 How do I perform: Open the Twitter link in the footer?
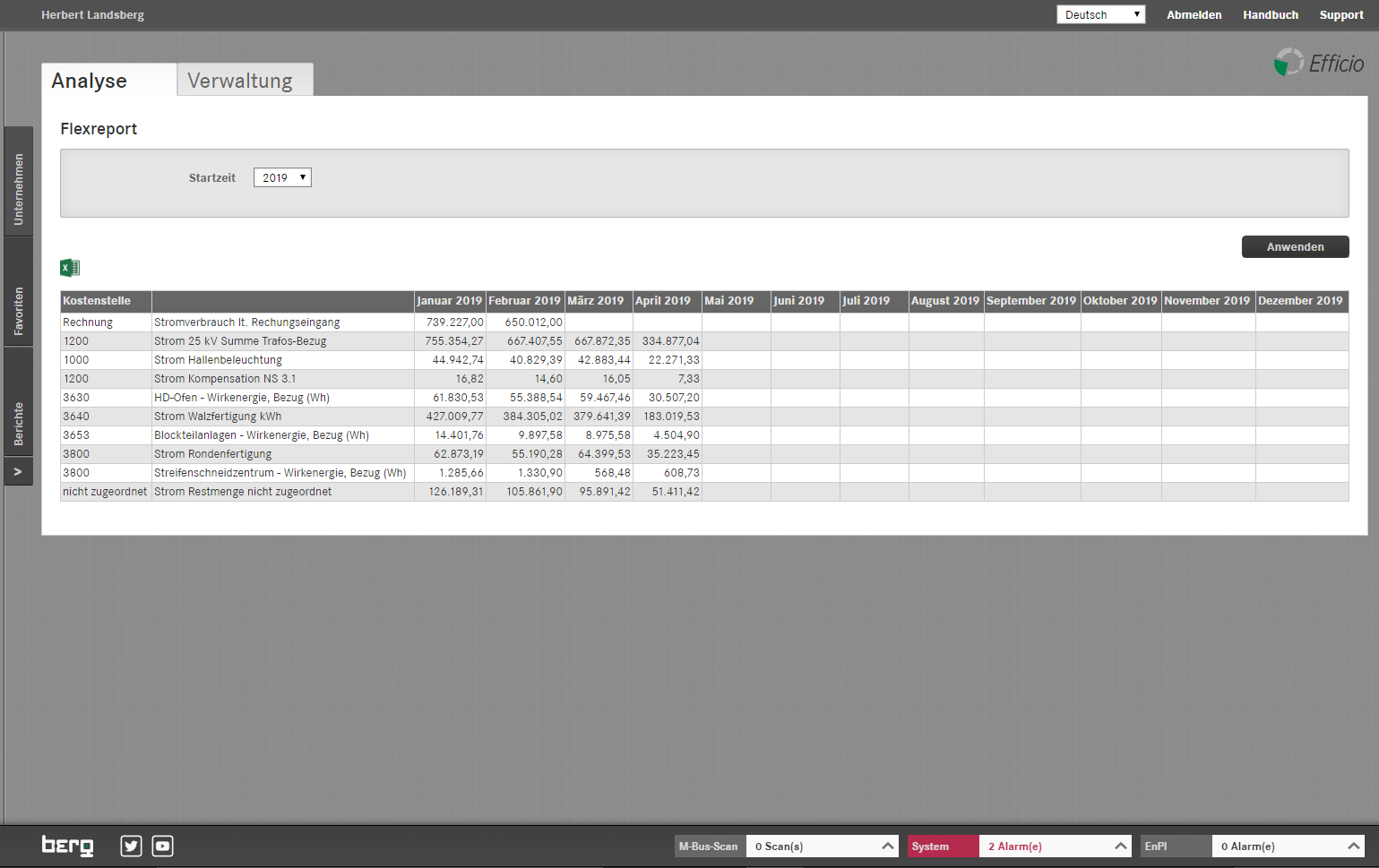[131, 846]
